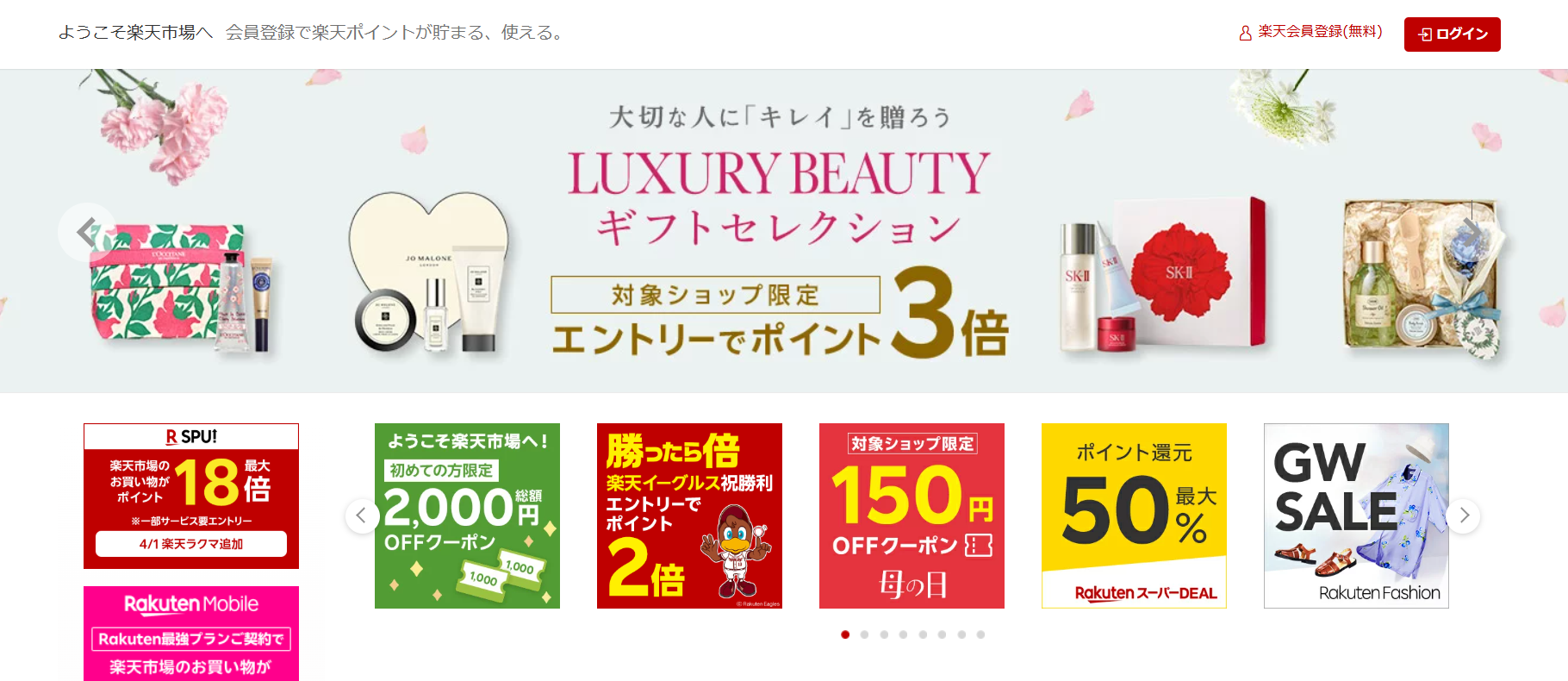Select the fourth carousel pagination dot
The image size is (1568, 681).
pos(903,634)
